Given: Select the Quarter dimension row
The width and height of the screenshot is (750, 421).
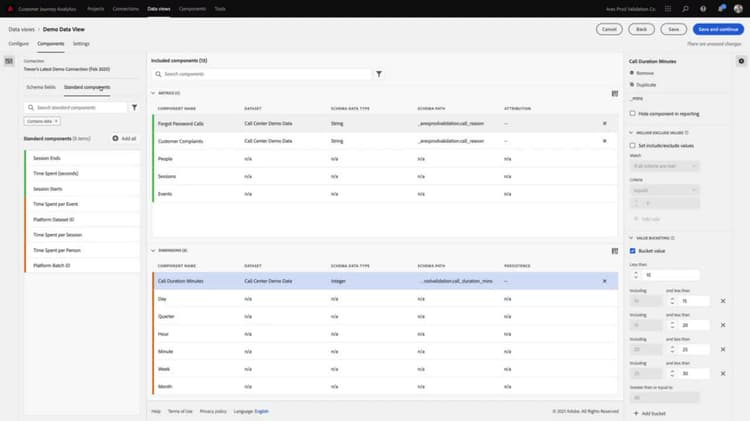Looking at the screenshot, I should 385,316.
